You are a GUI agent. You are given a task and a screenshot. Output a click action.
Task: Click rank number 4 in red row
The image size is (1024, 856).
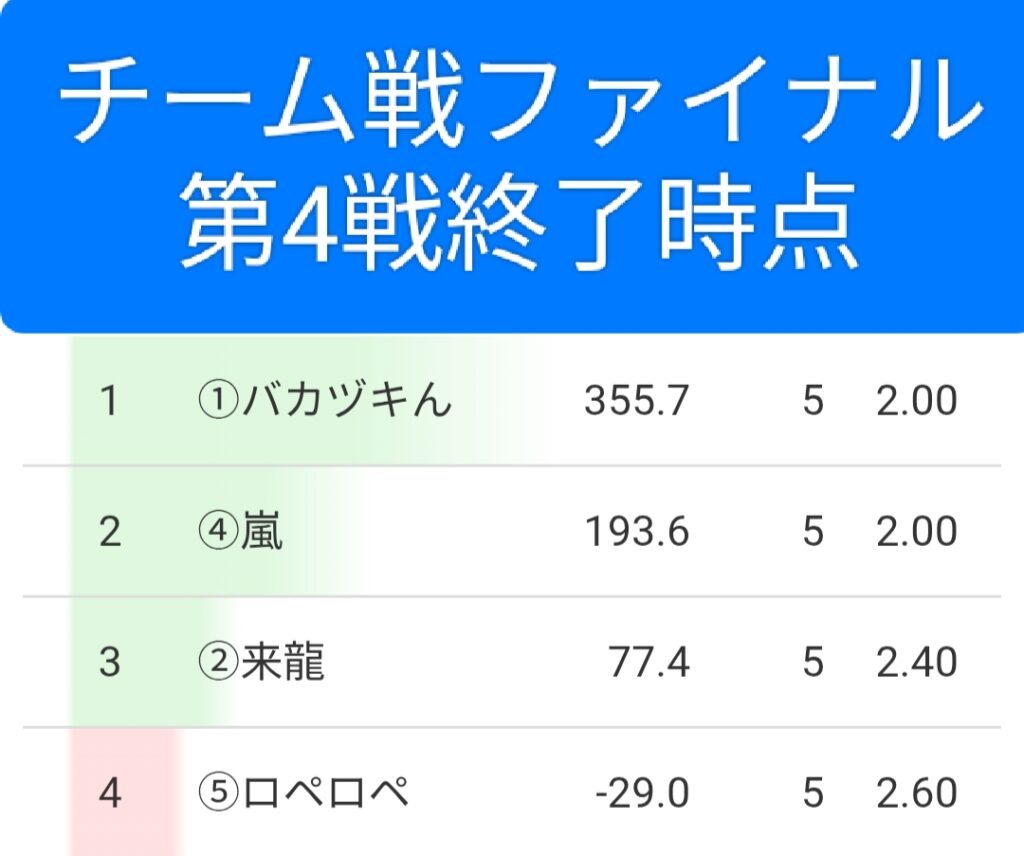pos(110,793)
